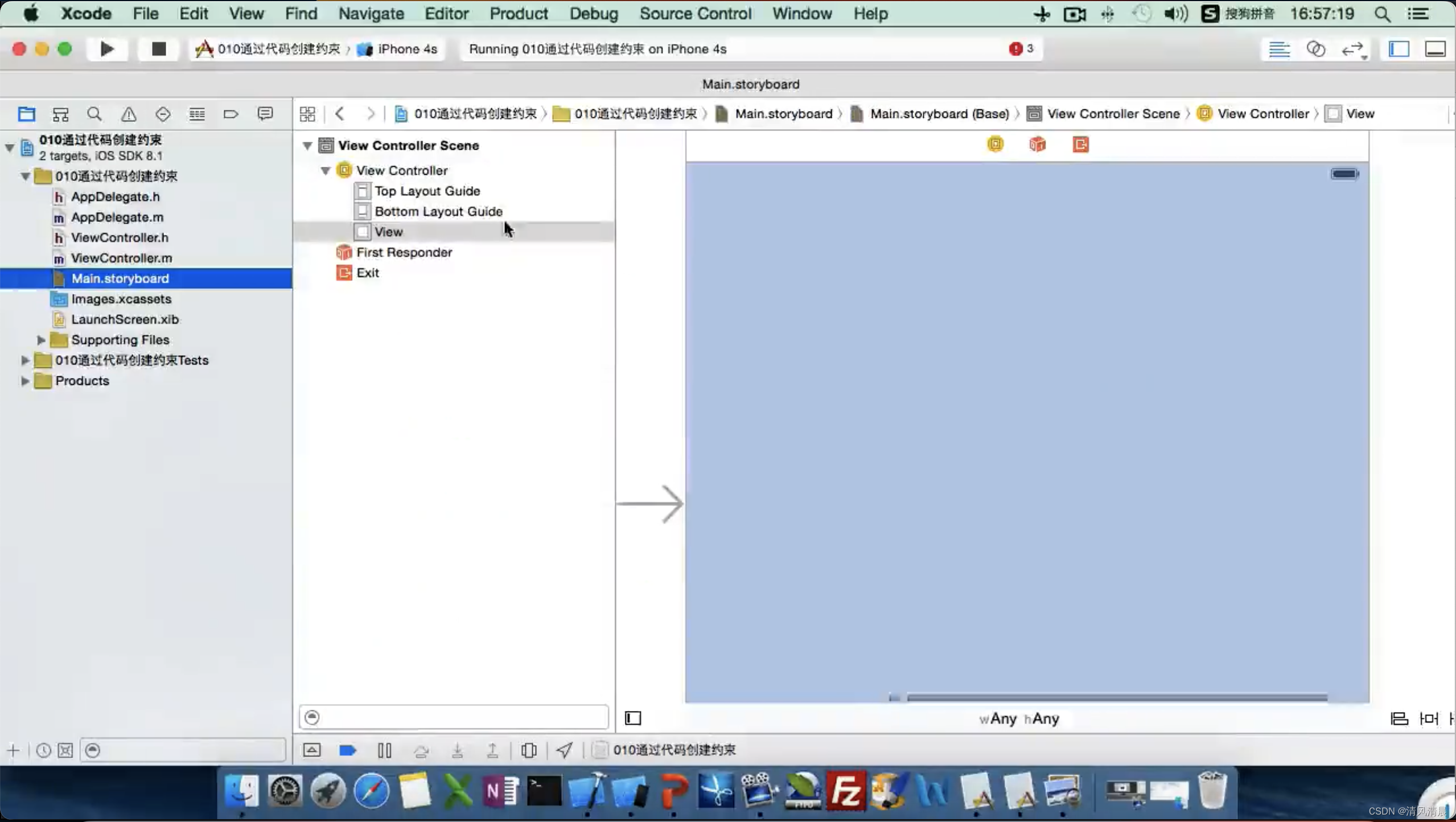
Task: Click the wAny hAny size class button
Action: coord(1019,718)
